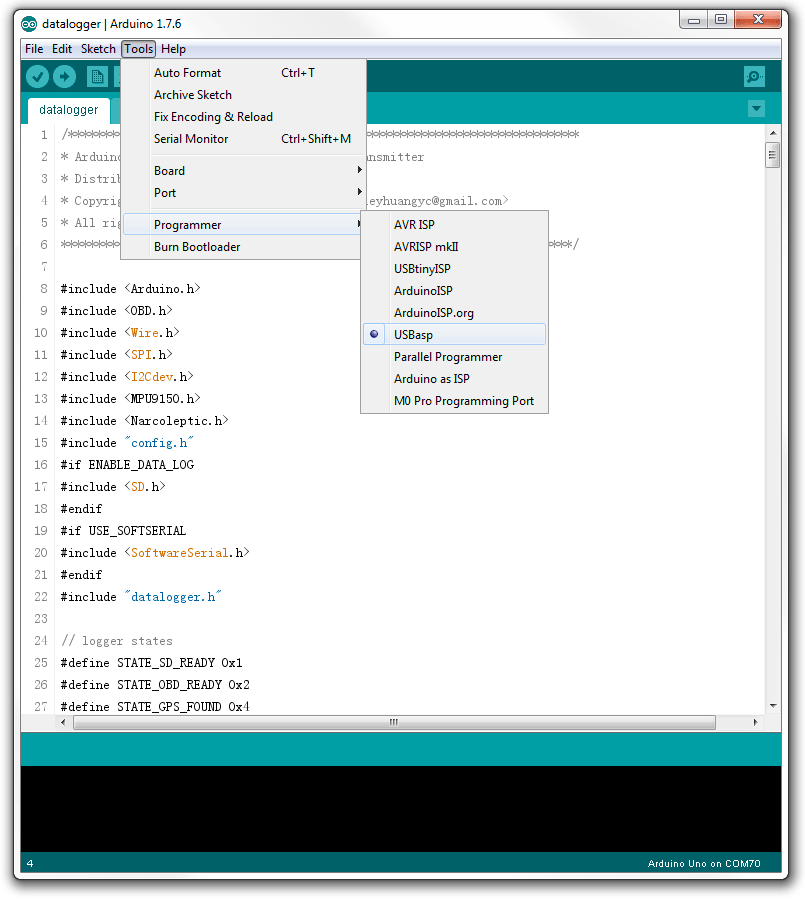The image size is (805, 900).
Task: Click 'Arduino Uno on COM70' status text
Action: (x=704, y=863)
